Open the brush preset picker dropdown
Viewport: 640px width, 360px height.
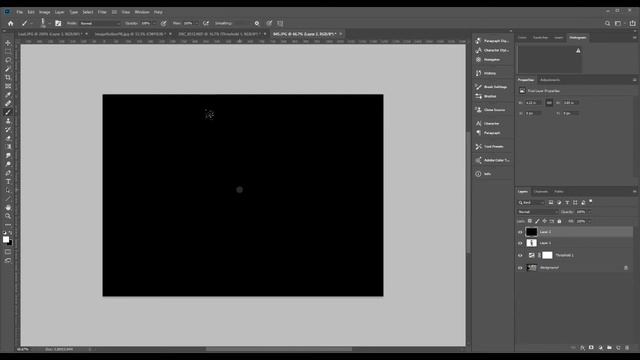click(49, 24)
